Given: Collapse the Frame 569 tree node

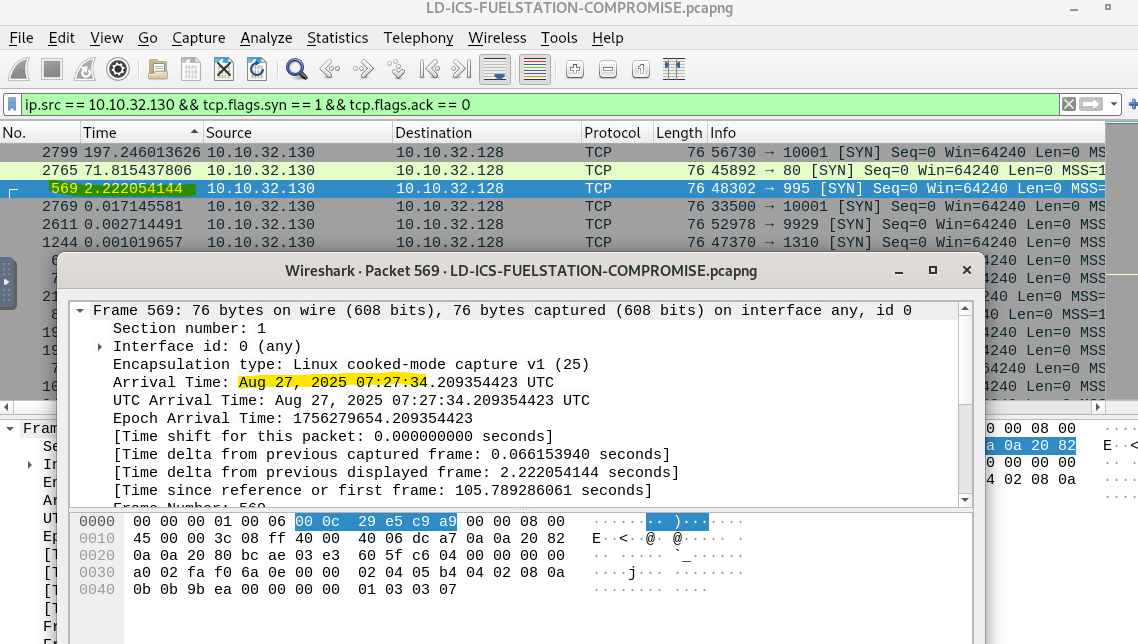Looking at the screenshot, I should 80,311.
